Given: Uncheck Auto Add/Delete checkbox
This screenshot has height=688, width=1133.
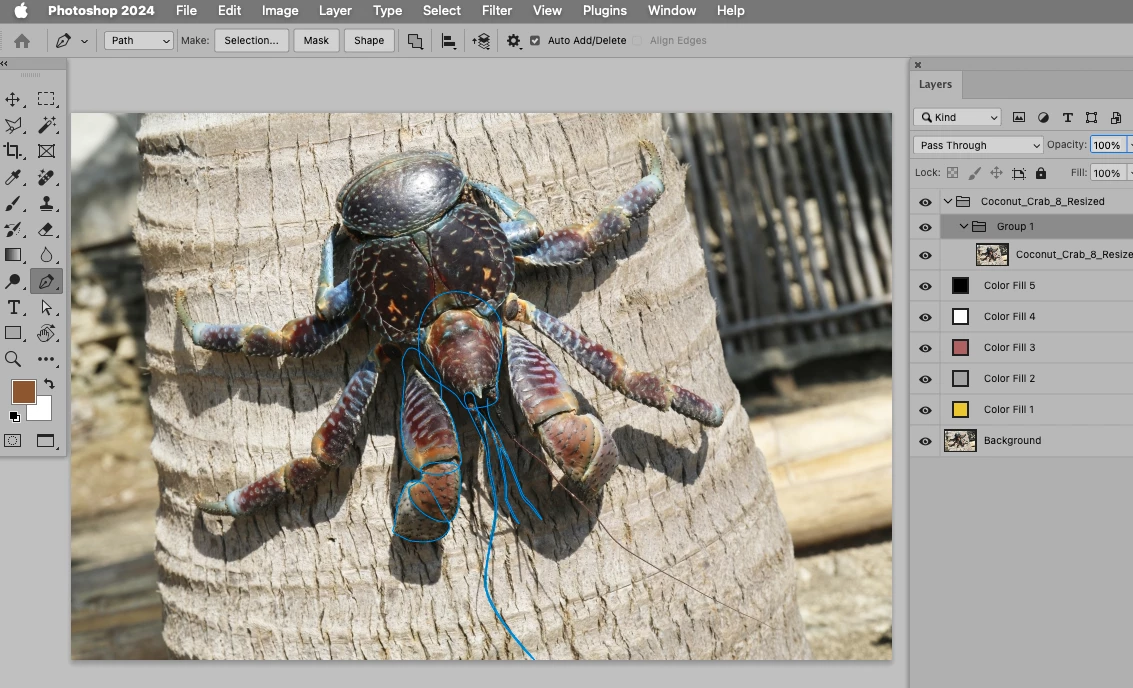Looking at the screenshot, I should tap(535, 41).
